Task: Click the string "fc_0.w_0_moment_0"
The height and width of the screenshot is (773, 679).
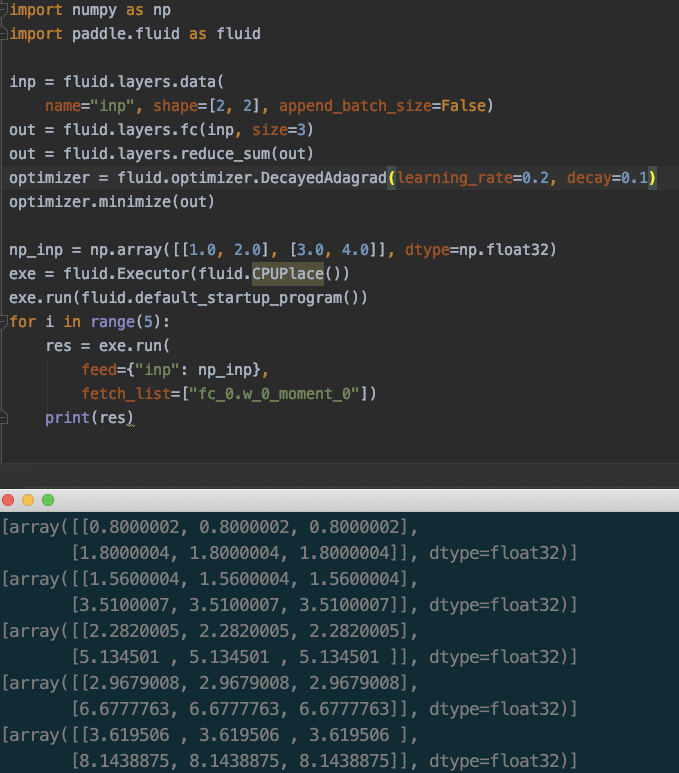Action: 274,394
